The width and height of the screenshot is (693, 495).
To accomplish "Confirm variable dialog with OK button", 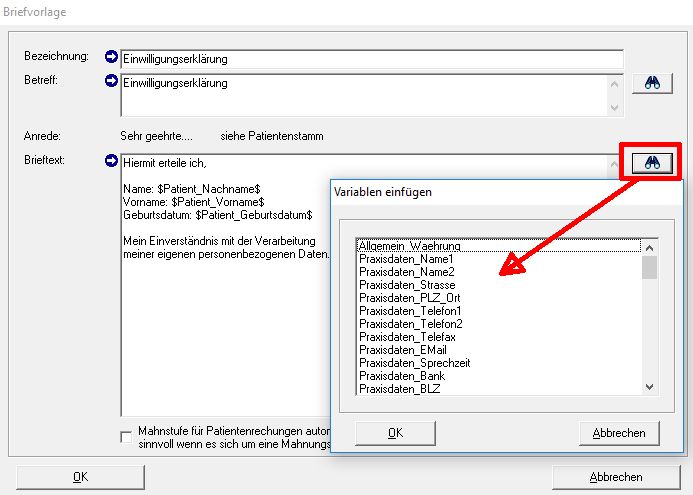I will coord(395,433).
